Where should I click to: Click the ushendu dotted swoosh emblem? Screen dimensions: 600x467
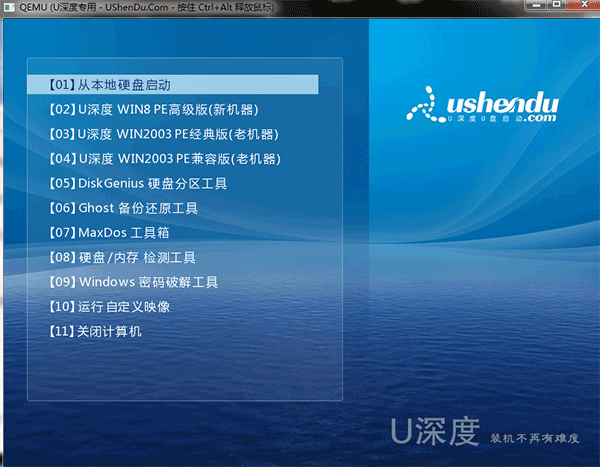pos(422,104)
